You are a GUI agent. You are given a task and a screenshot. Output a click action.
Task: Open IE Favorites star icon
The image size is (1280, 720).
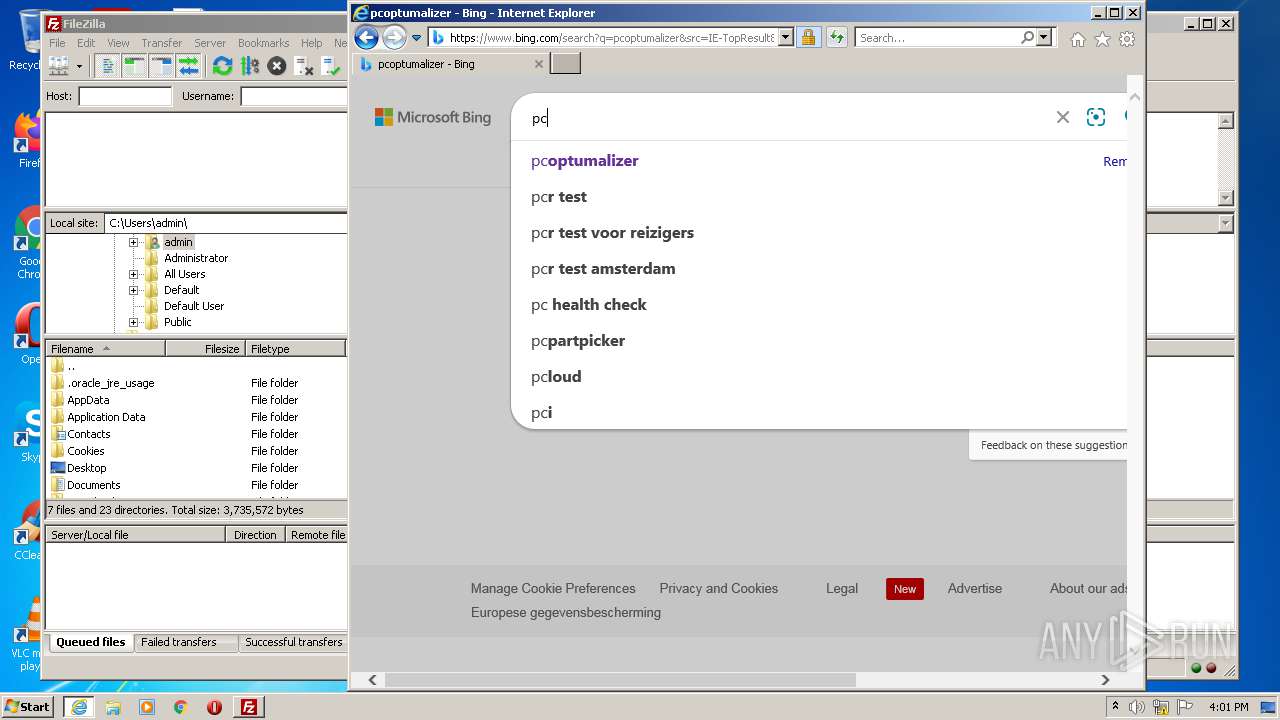(1102, 39)
